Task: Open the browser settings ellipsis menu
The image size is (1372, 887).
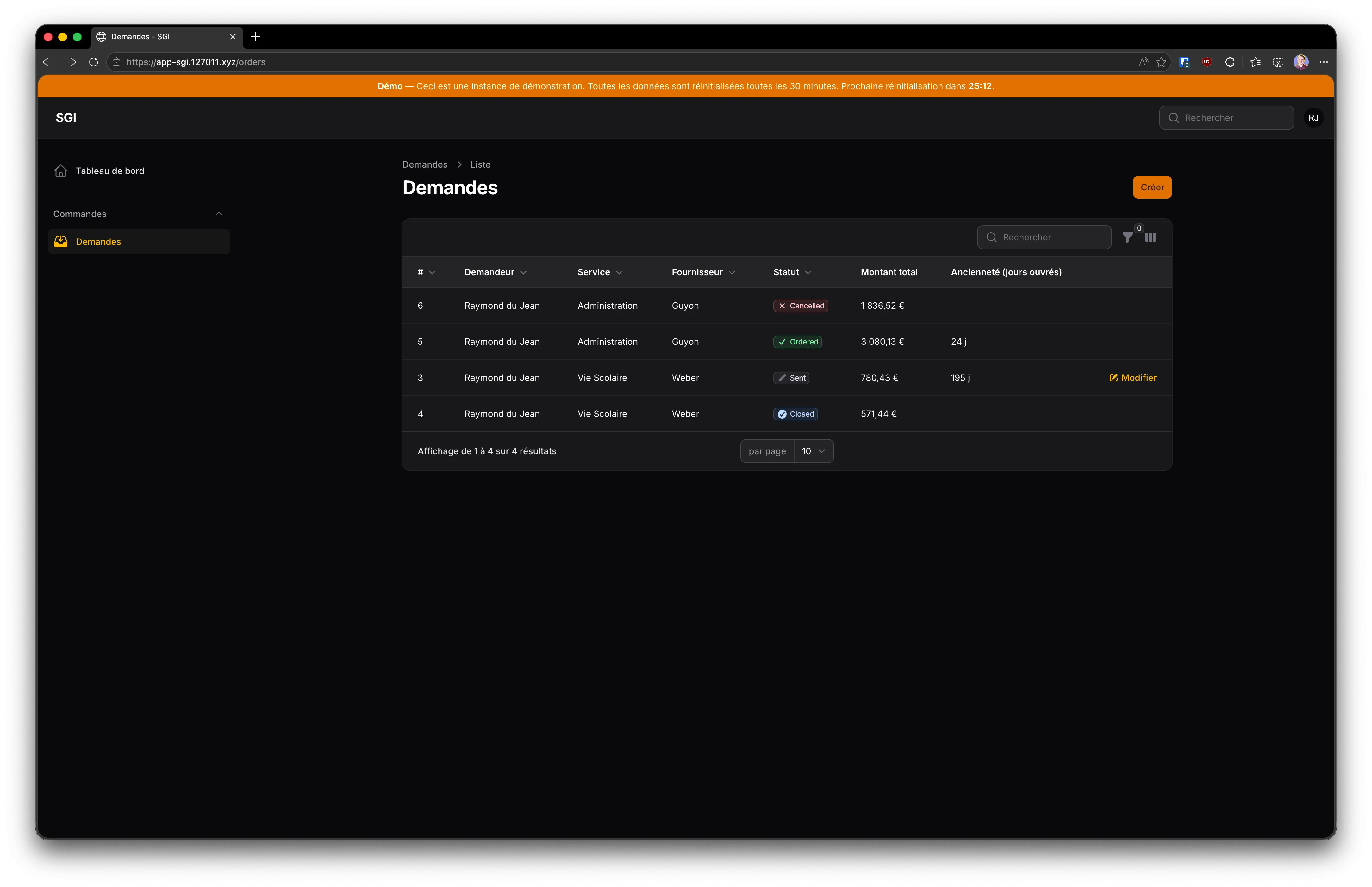Action: (x=1324, y=62)
